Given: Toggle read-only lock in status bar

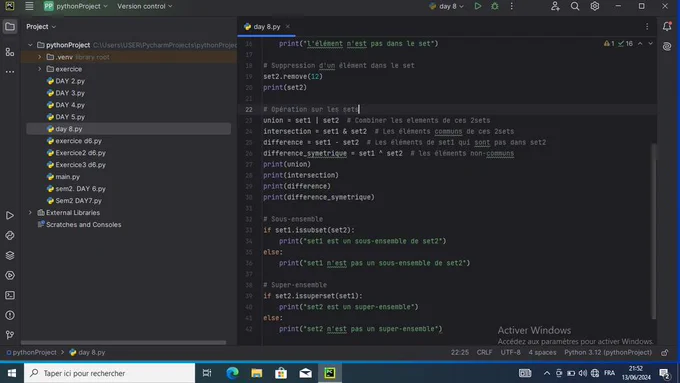Looking at the screenshot, I should (664, 353).
